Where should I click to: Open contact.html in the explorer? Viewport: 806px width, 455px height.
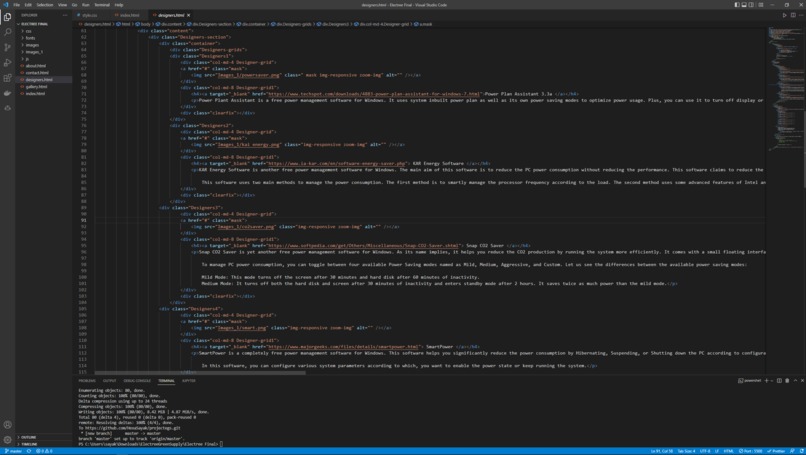point(37,72)
